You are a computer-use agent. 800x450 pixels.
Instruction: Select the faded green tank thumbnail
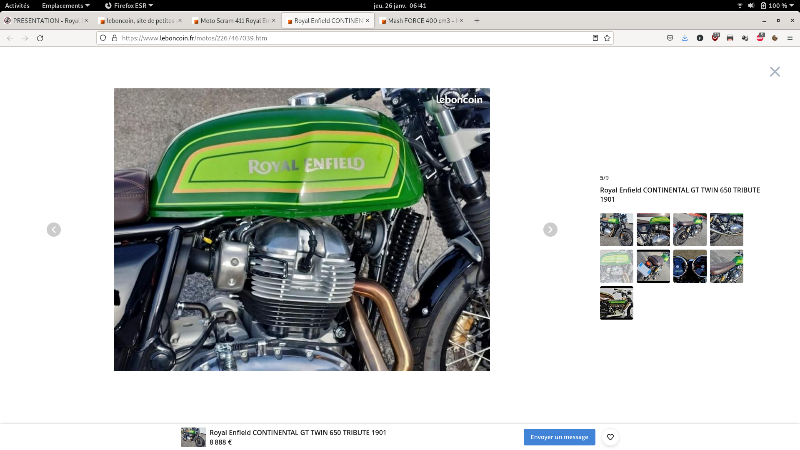click(616, 266)
